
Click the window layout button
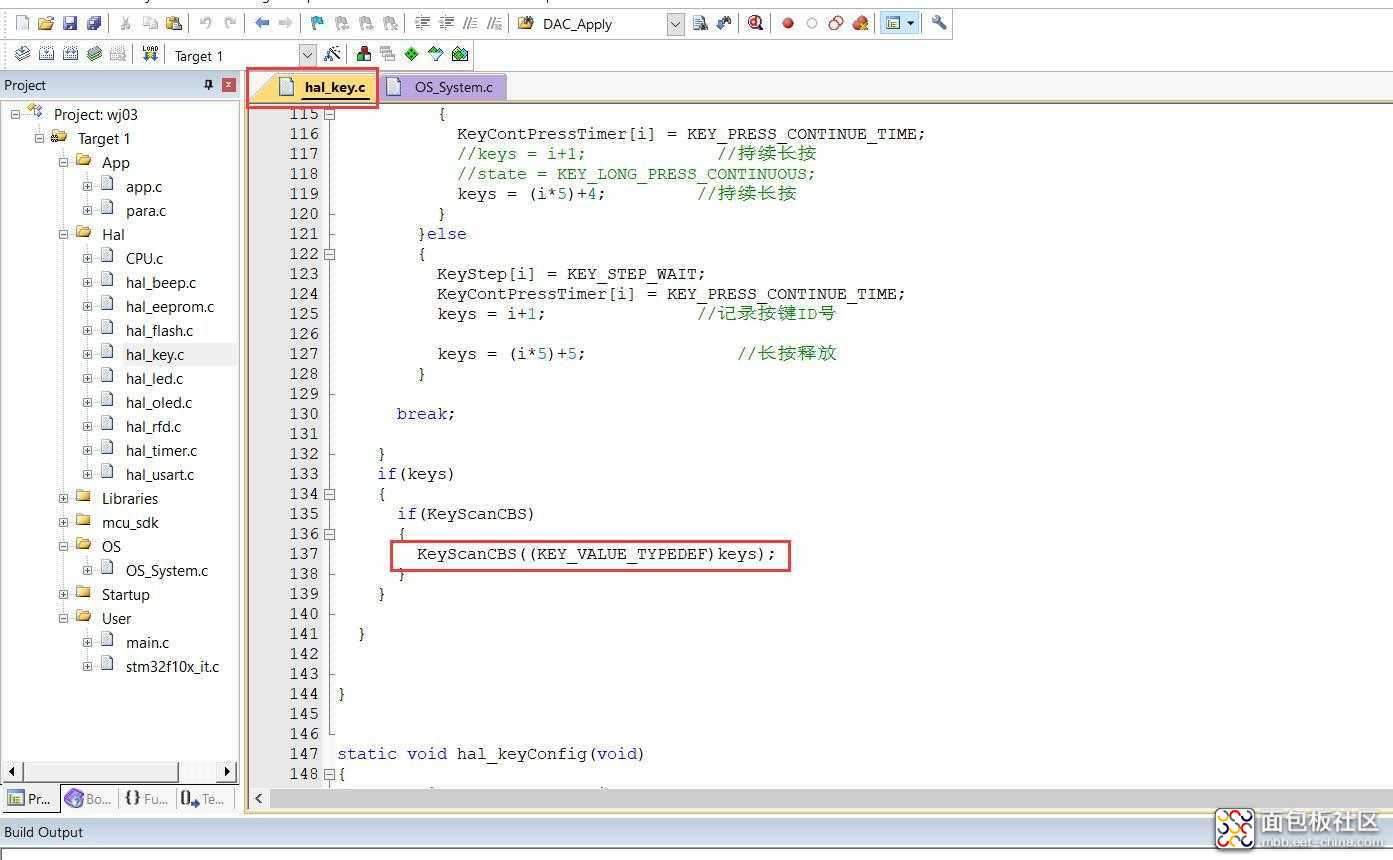893,23
